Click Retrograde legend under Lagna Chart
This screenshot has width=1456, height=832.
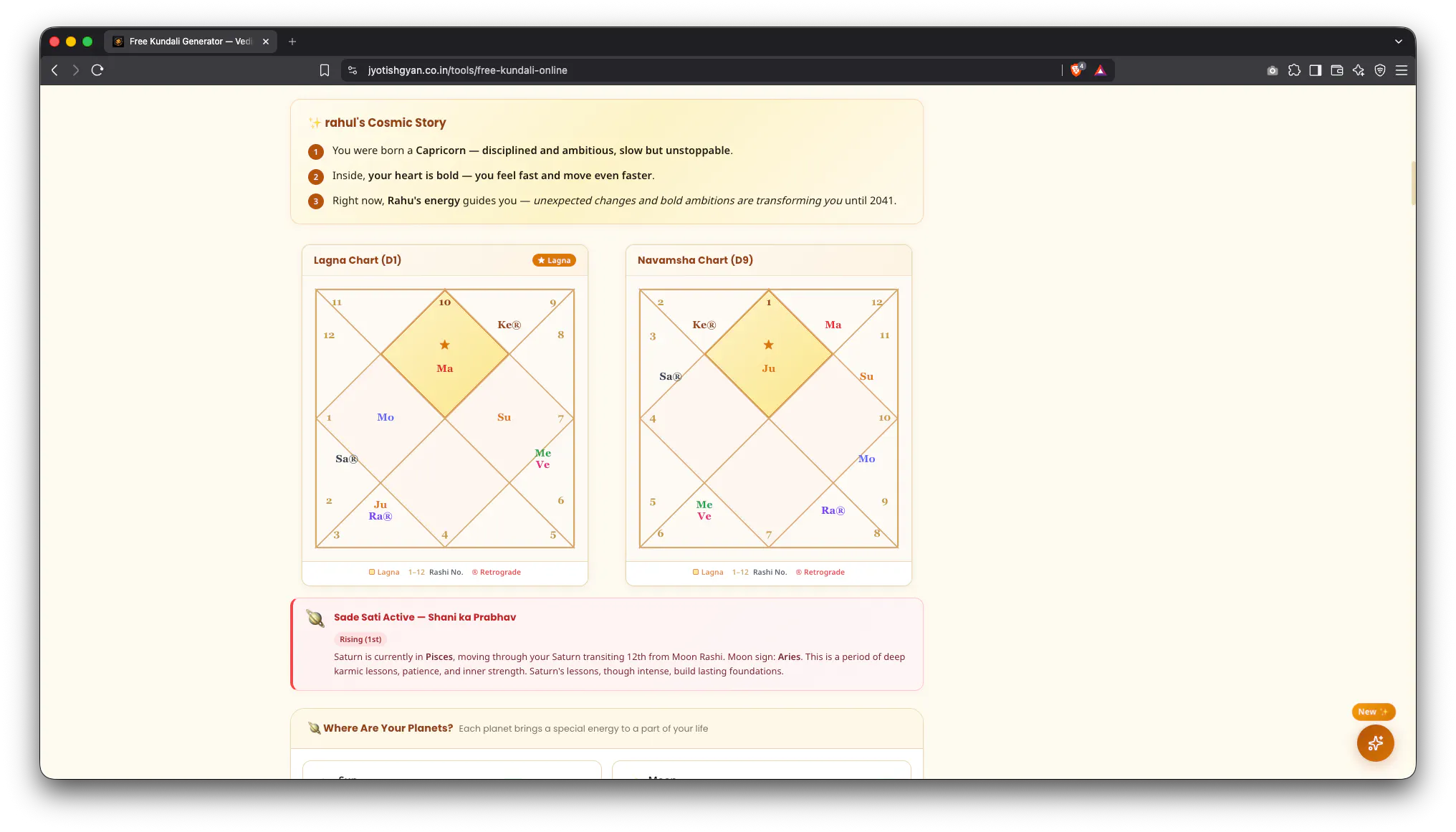coord(496,572)
